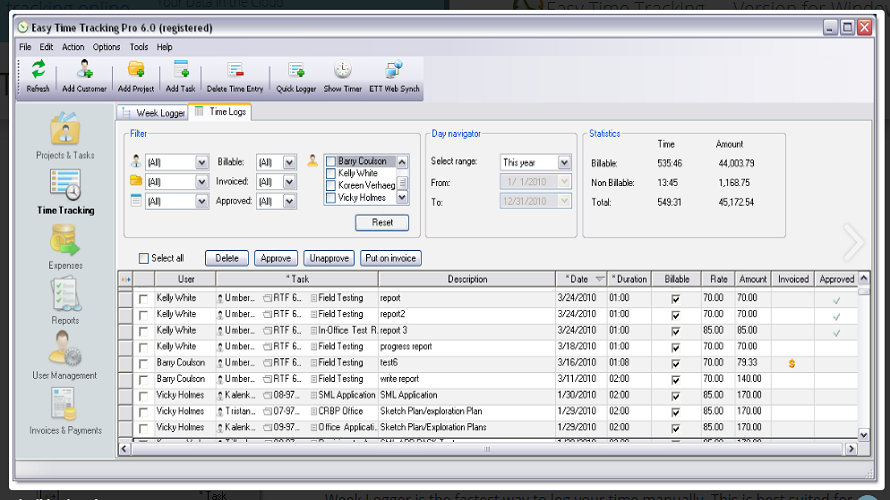
Task: Click the column chooser icon in table header
Action: (x=125, y=279)
